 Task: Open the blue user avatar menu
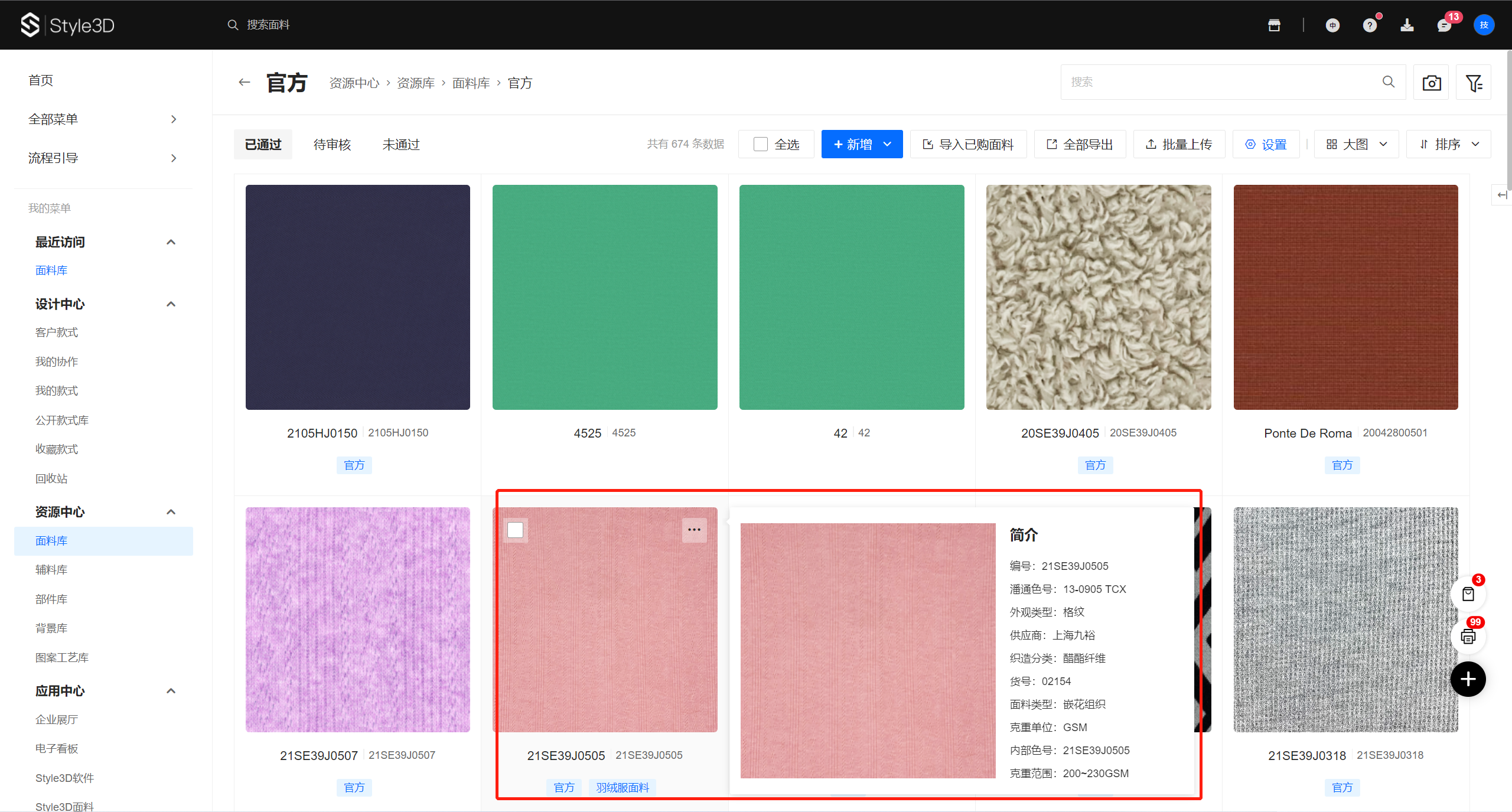tap(1484, 25)
